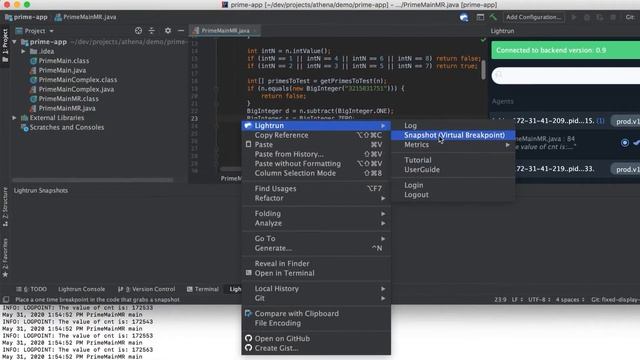Open Version Control tool window tab

click(147, 289)
